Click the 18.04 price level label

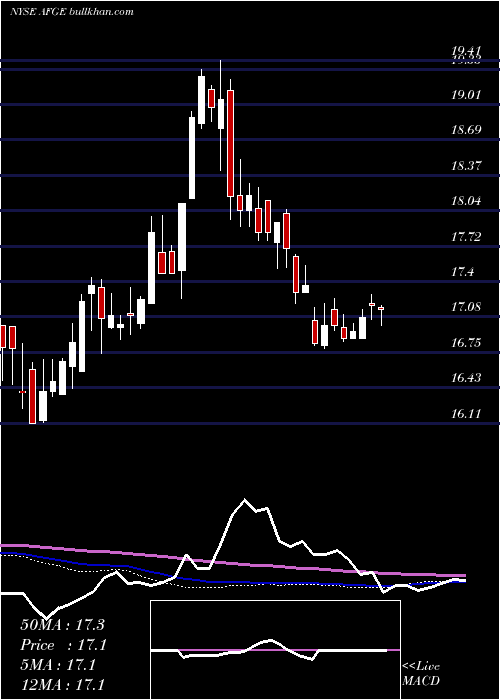point(467,200)
